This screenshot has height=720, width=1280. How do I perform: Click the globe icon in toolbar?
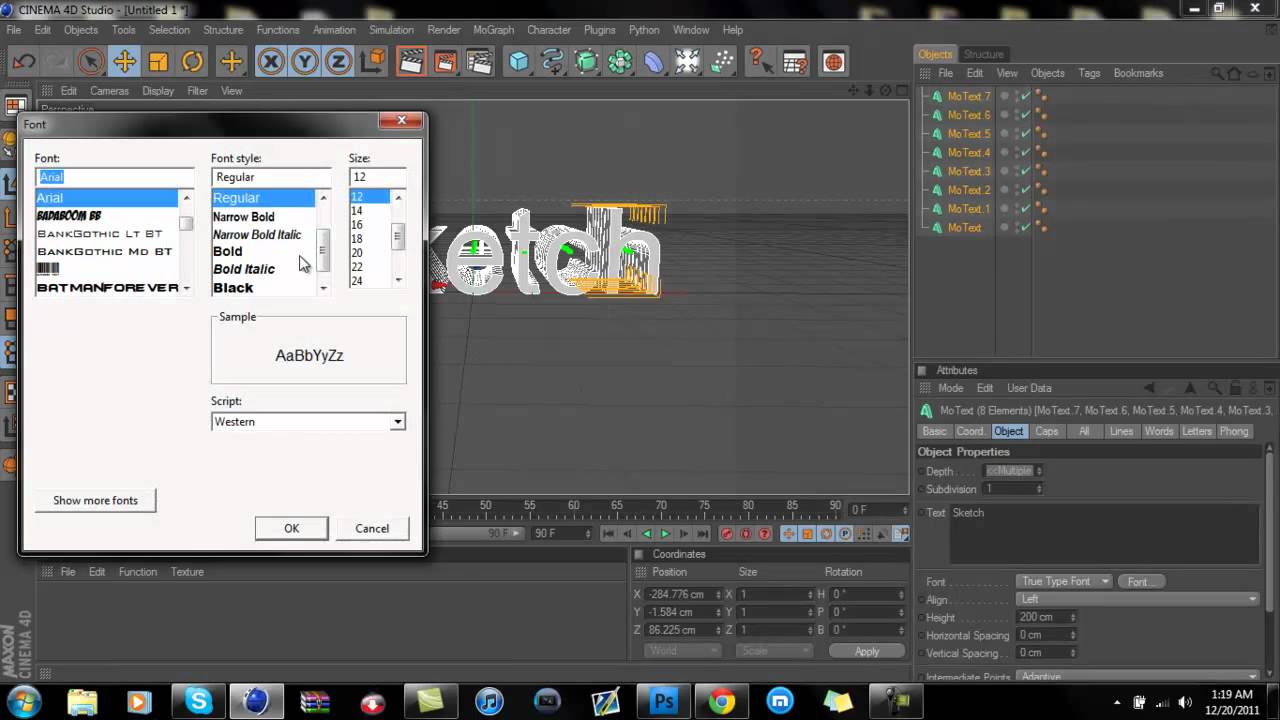tap(833, 62)
